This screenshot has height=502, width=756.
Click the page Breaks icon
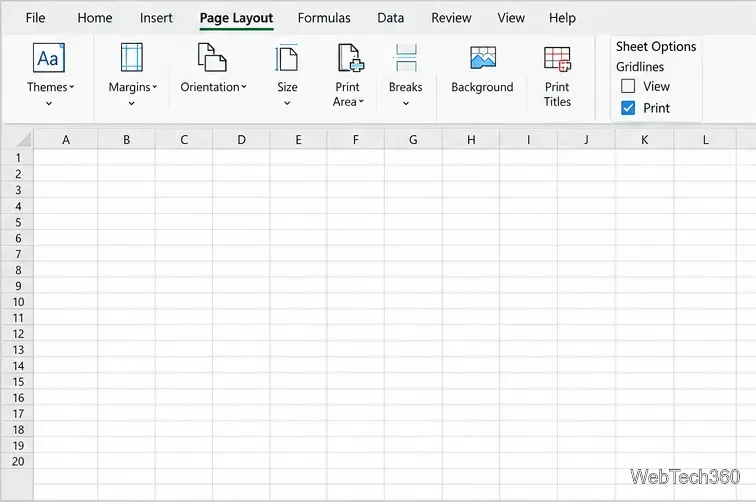(x=406, y=57)
